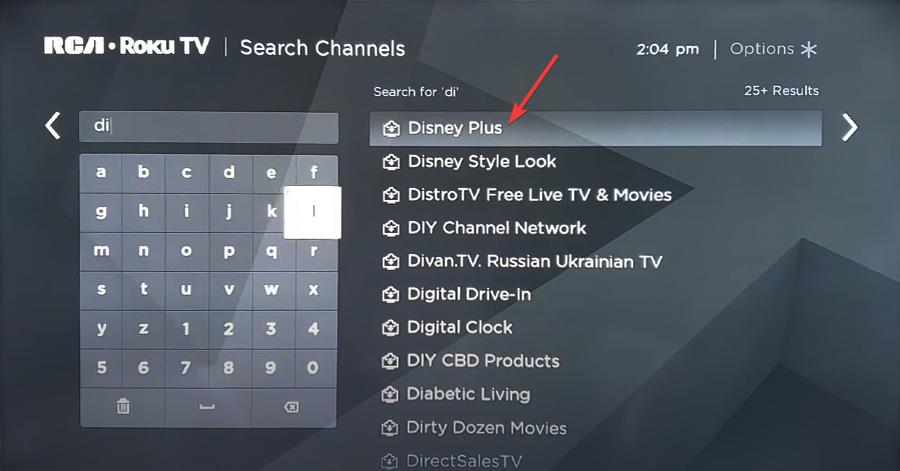Tap the letter 's' key

[101, 290]
